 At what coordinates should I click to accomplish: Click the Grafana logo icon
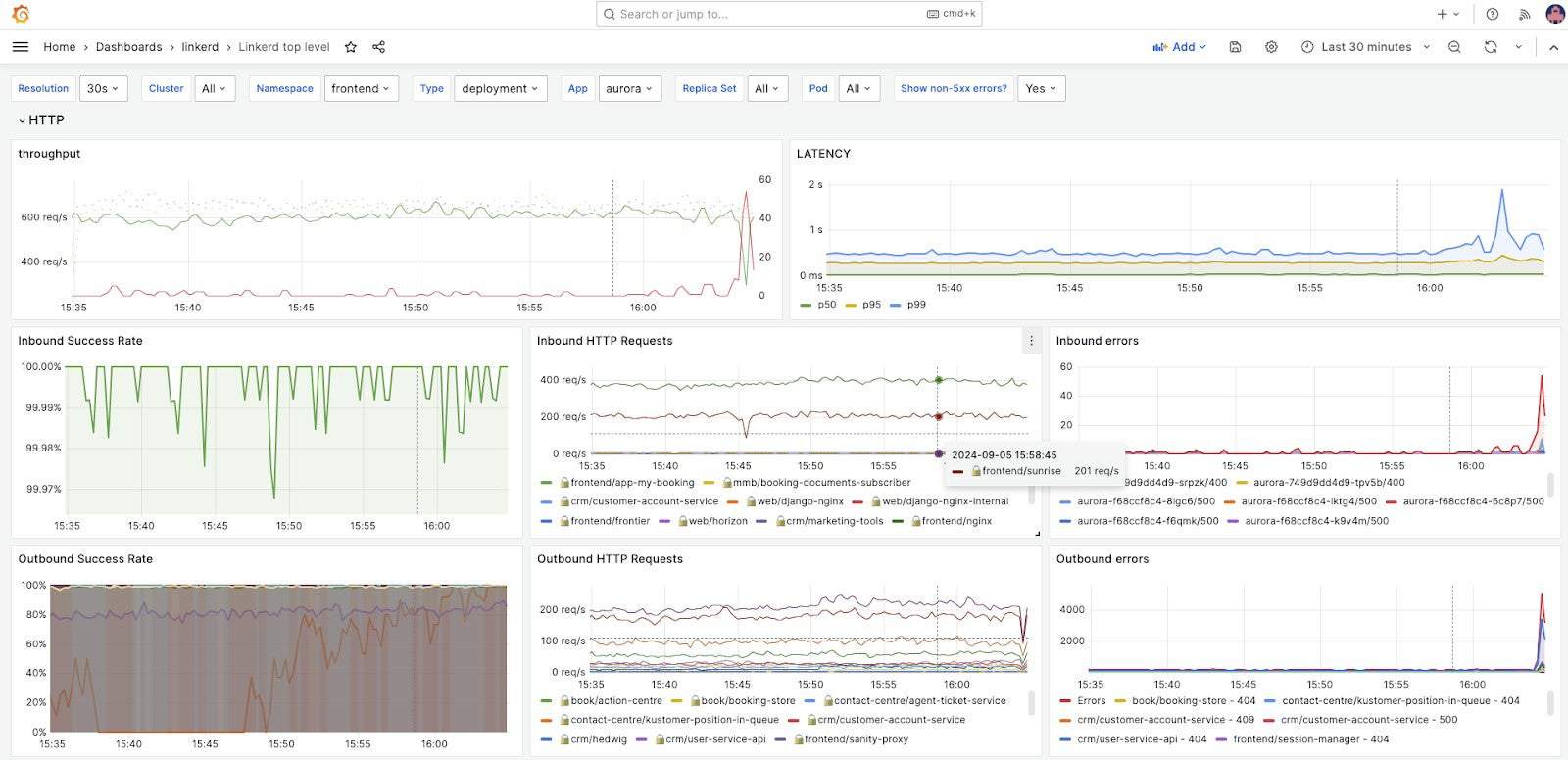pos(21,14)
